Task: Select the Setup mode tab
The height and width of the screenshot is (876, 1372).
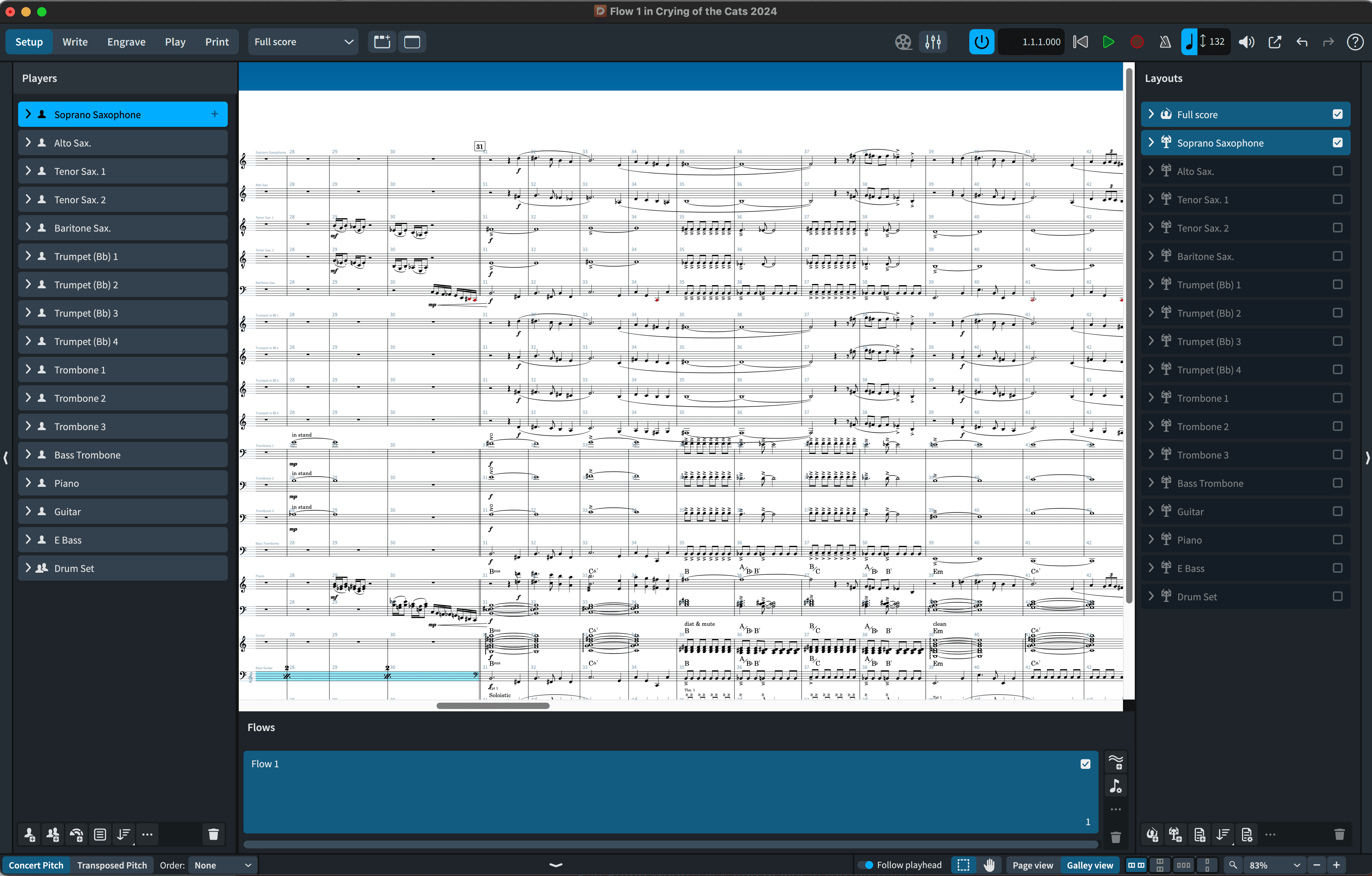Action: coord(29,42)
